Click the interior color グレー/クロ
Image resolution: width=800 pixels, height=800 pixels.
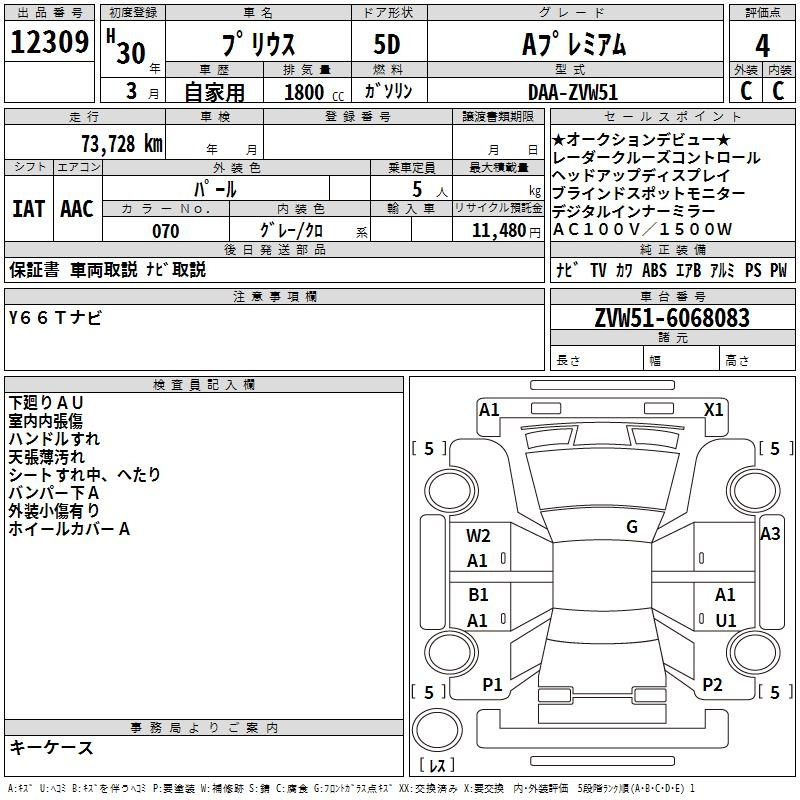click(291, 230)
